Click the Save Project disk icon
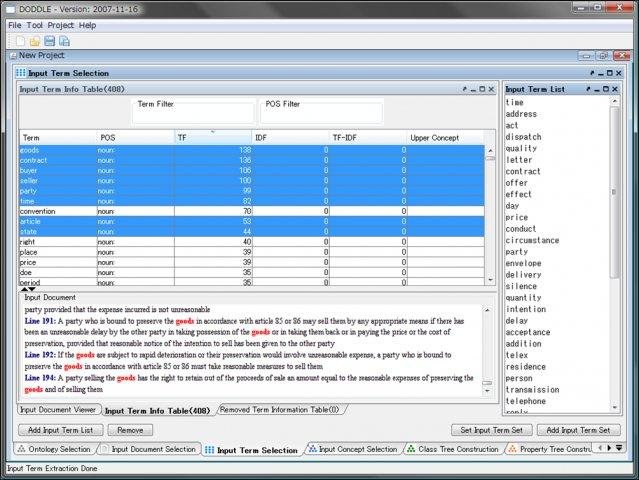The width and height of the screenshot is (639, 480). (50, 41)
